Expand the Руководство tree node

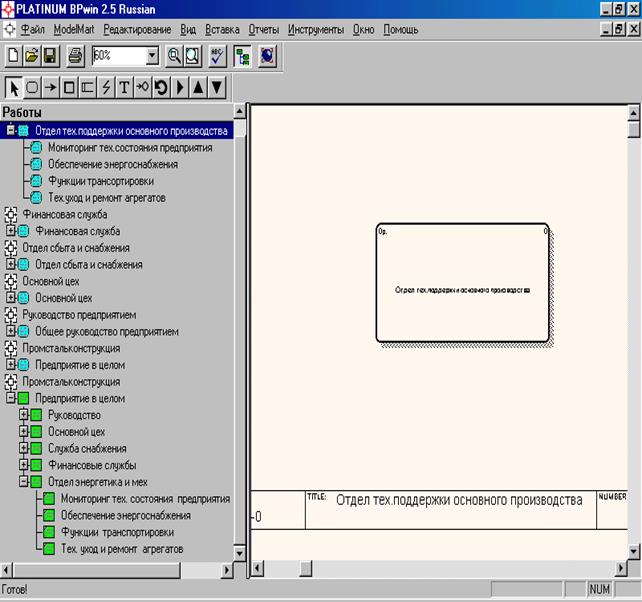(x=24, y=415)
